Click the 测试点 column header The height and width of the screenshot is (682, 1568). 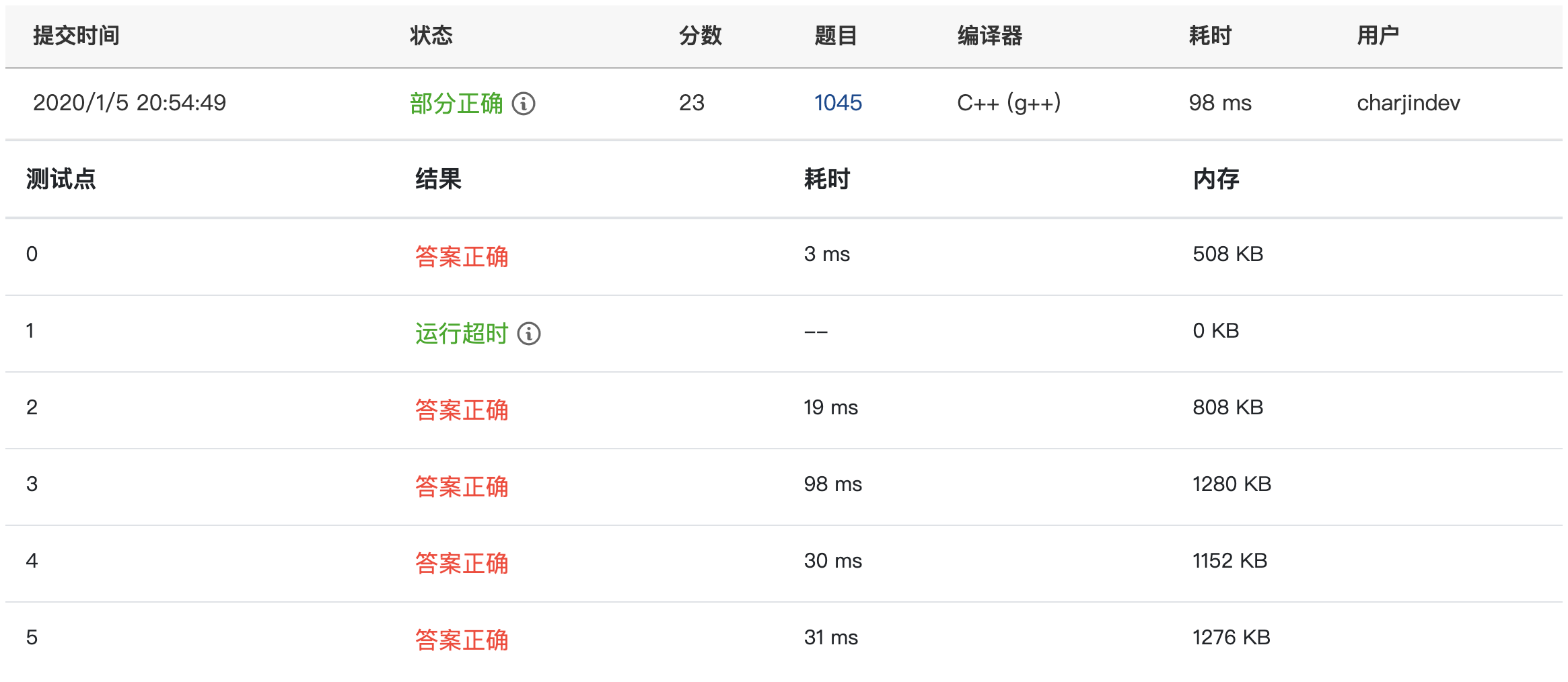click(x=61, y=180)
